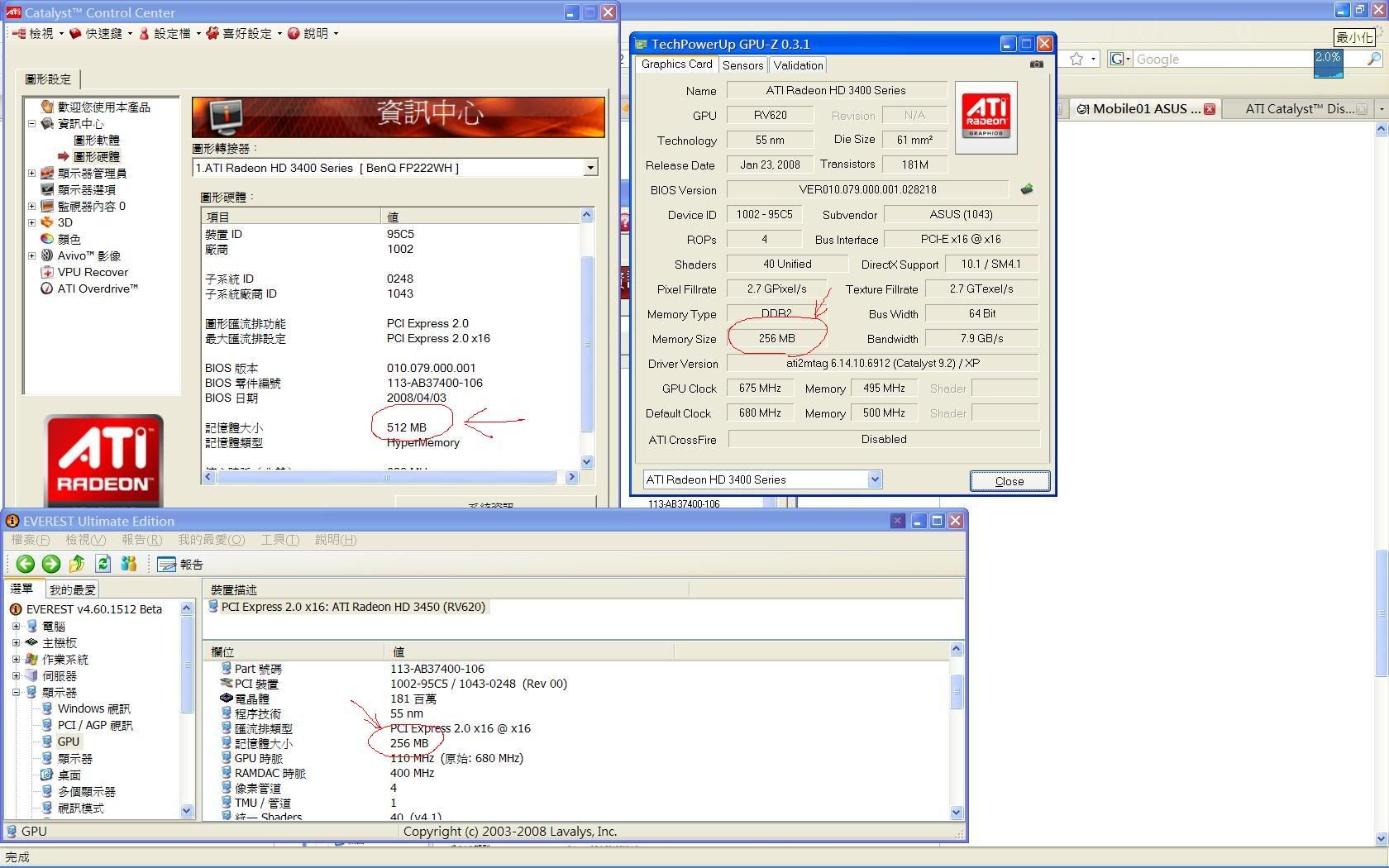The height and width of the screenshot is (868, 1389).
Task: Open GPU-Z graphics card selector dropdown
Action: (x=875, y=479)
